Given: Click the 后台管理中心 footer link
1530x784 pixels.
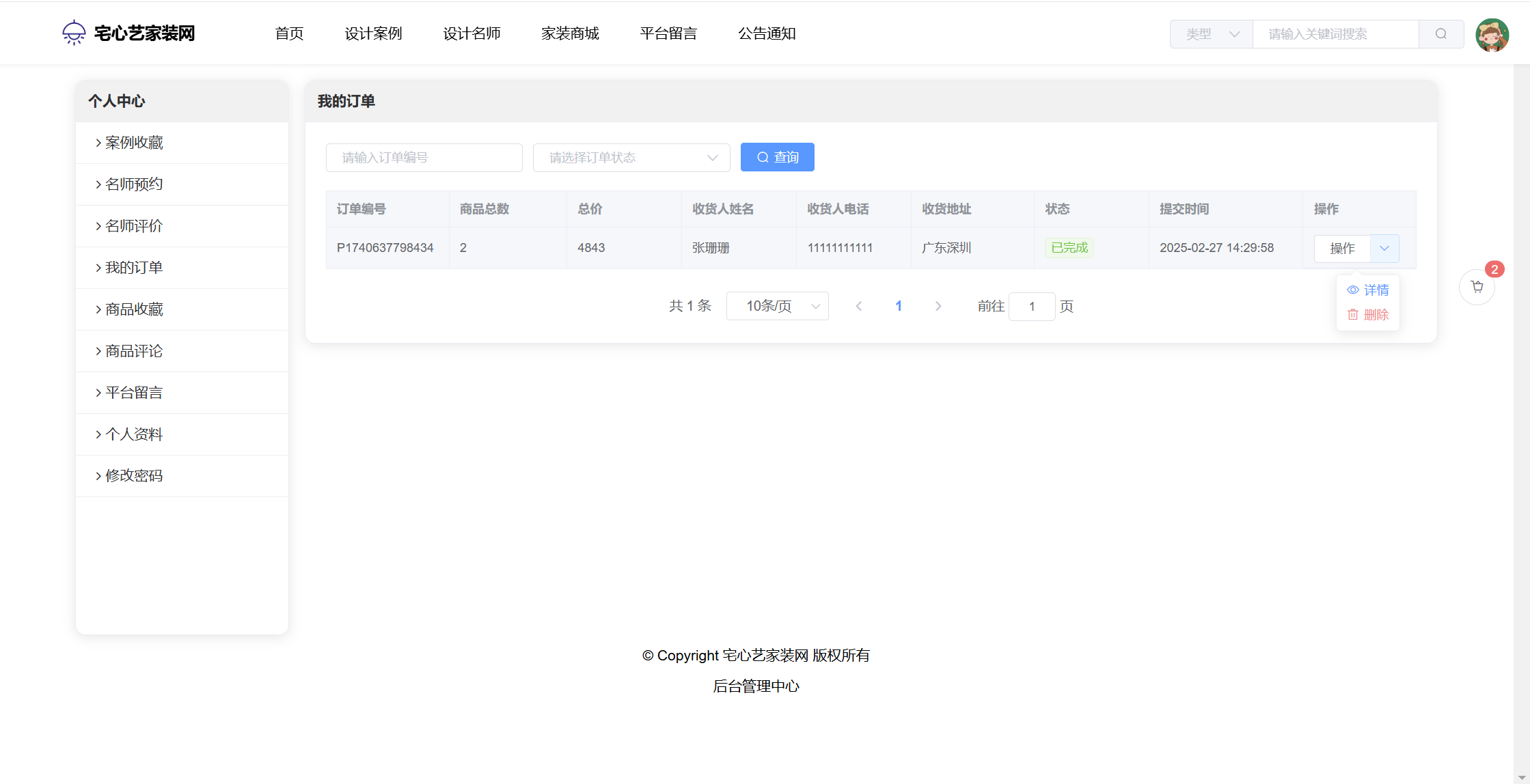Looking at the screenshot, I should [x=756, y=686].
